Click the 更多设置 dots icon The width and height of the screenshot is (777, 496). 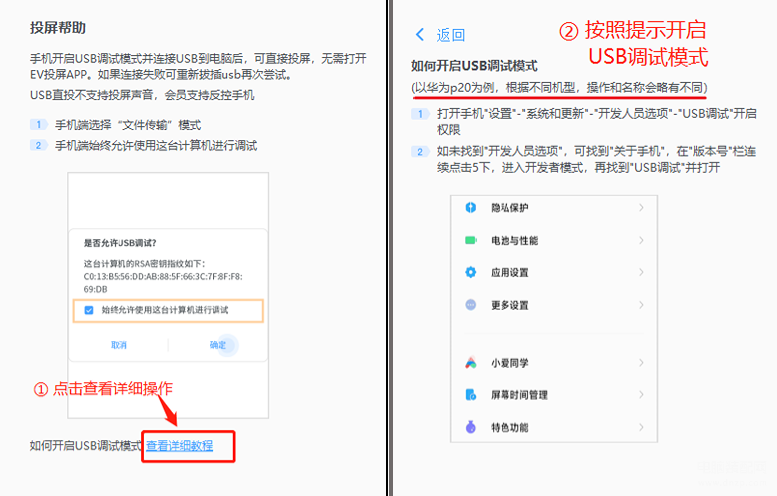[471, 305]
